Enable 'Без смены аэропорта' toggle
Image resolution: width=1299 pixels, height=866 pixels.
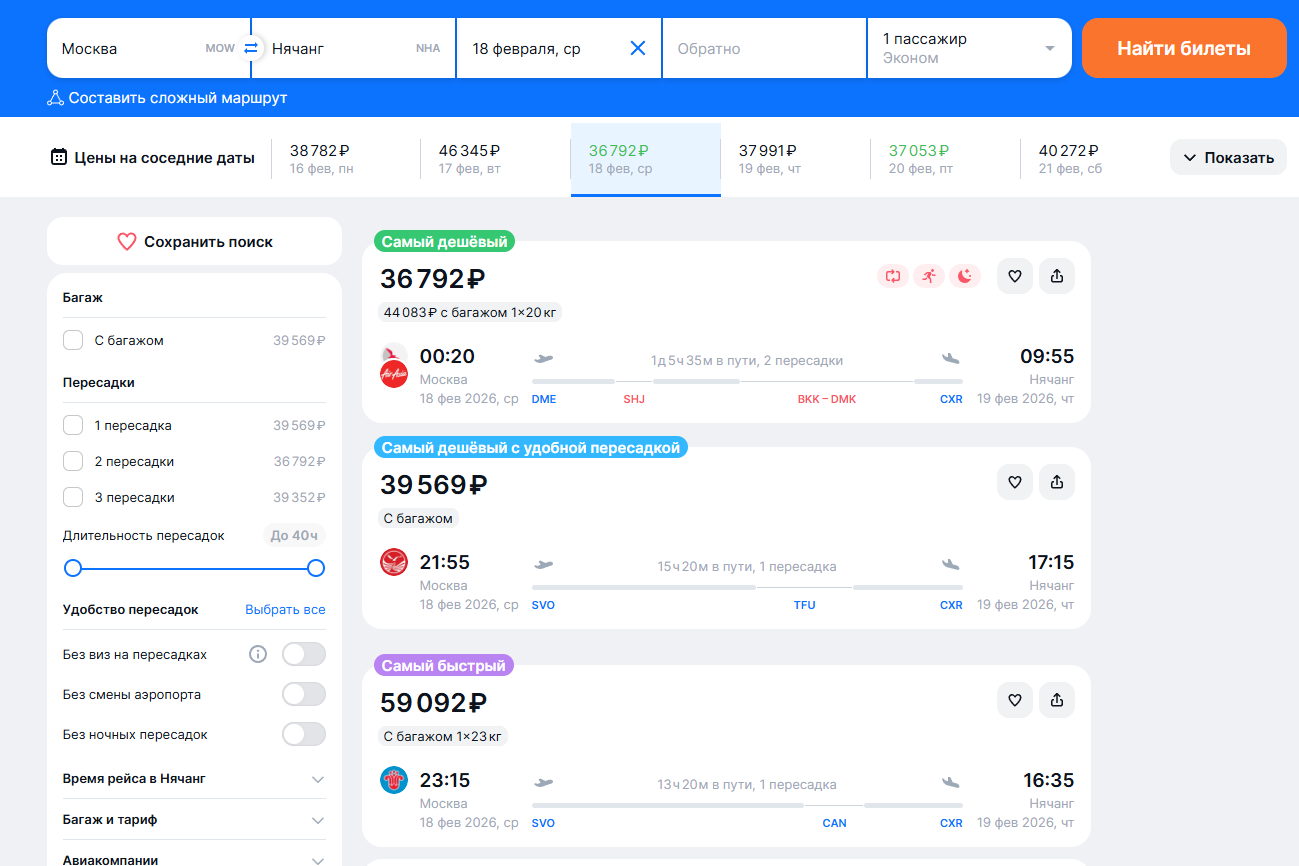[x=303, y=694]
